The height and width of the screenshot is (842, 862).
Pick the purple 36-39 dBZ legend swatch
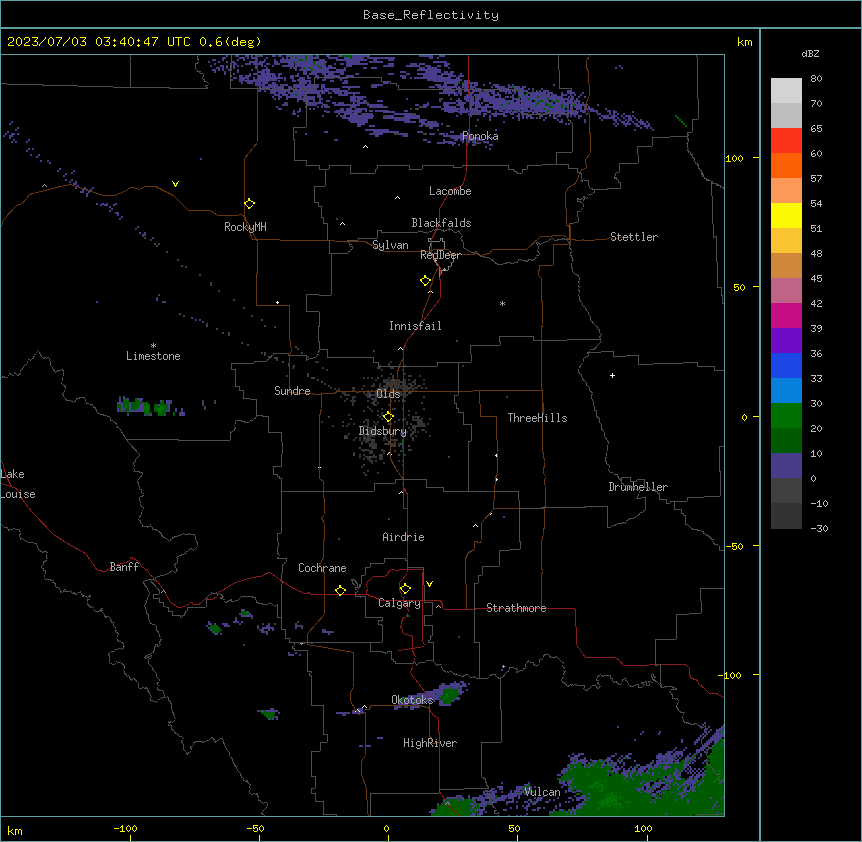(786, 341)
